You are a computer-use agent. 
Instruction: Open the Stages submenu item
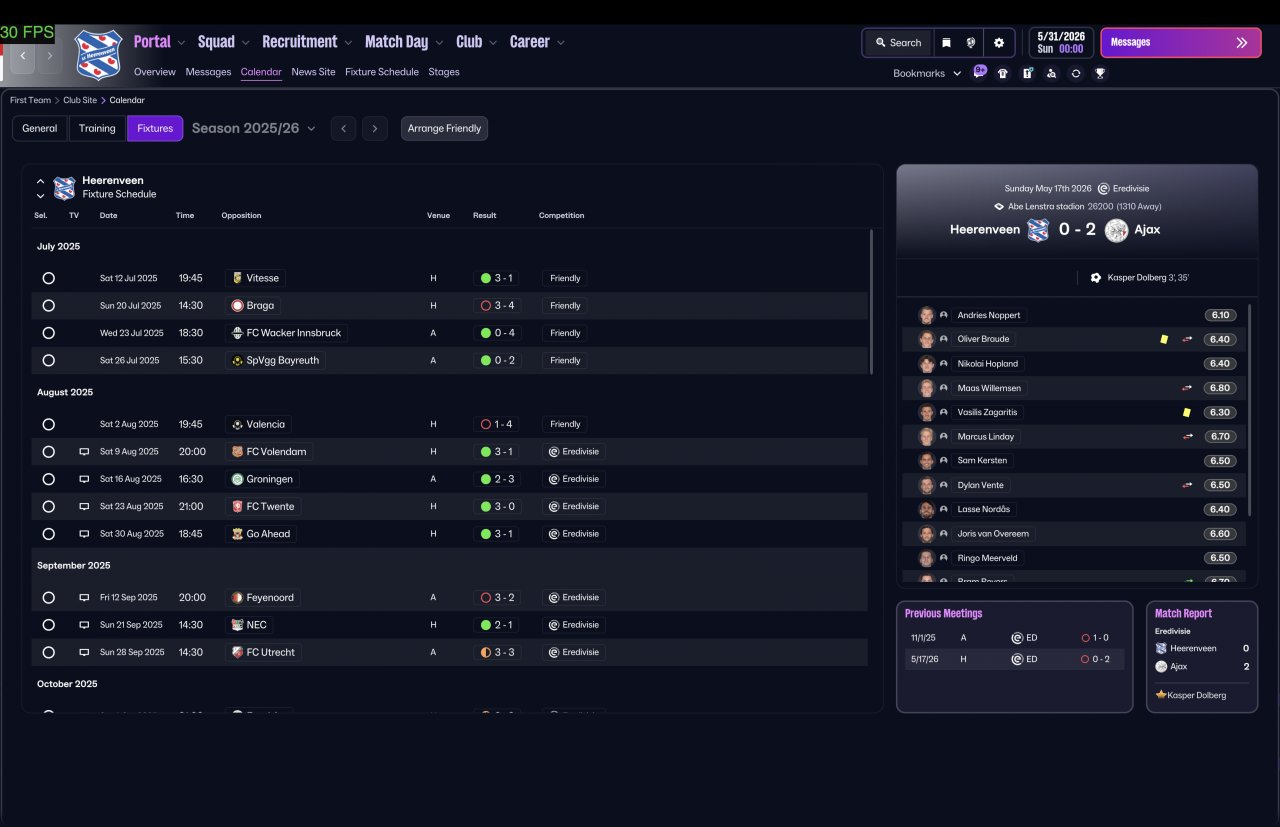click(444, 72)
